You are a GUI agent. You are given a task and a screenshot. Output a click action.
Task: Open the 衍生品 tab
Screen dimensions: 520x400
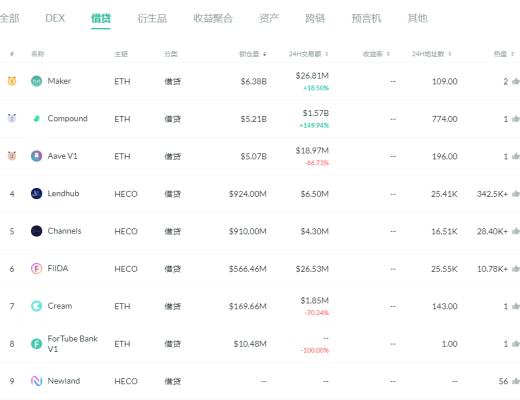click(152, 18)
